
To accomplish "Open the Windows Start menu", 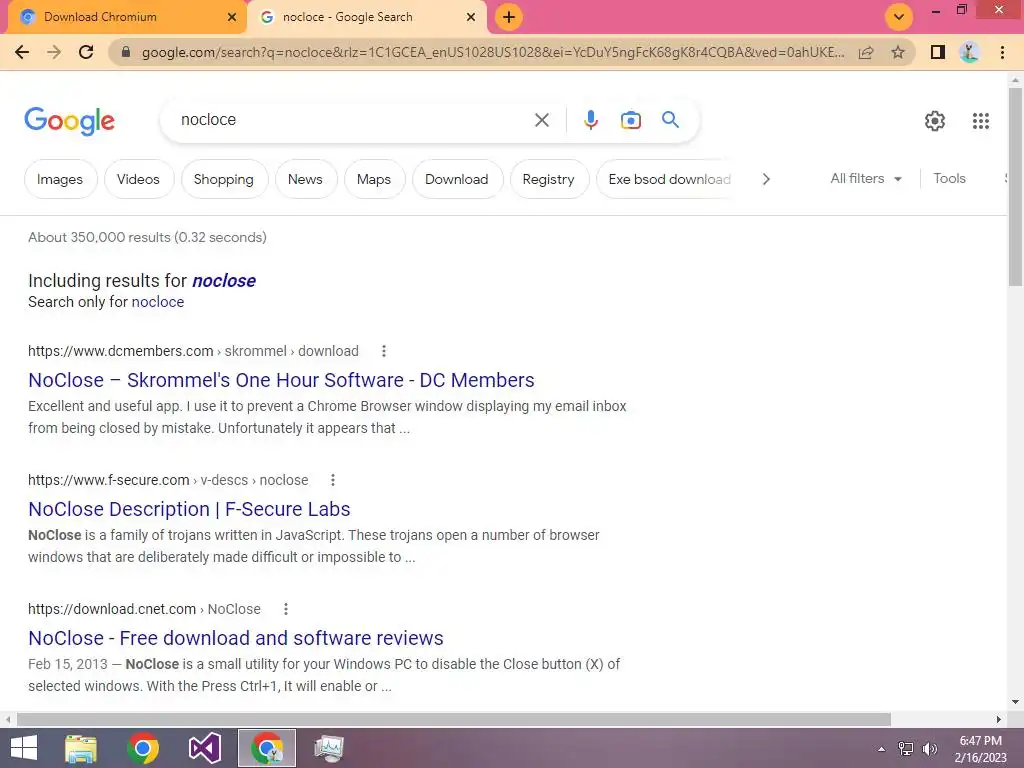I will tap(24, 748).
